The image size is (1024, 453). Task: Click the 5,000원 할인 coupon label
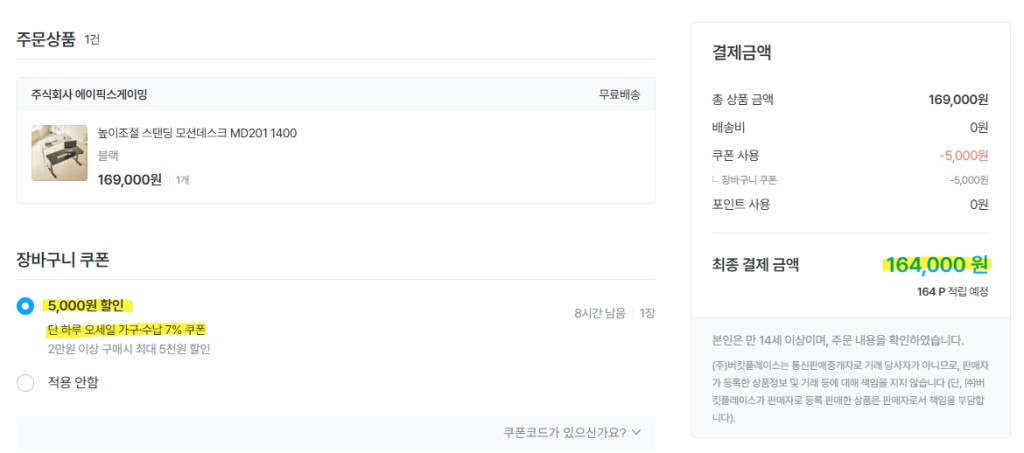click(86, 305)
